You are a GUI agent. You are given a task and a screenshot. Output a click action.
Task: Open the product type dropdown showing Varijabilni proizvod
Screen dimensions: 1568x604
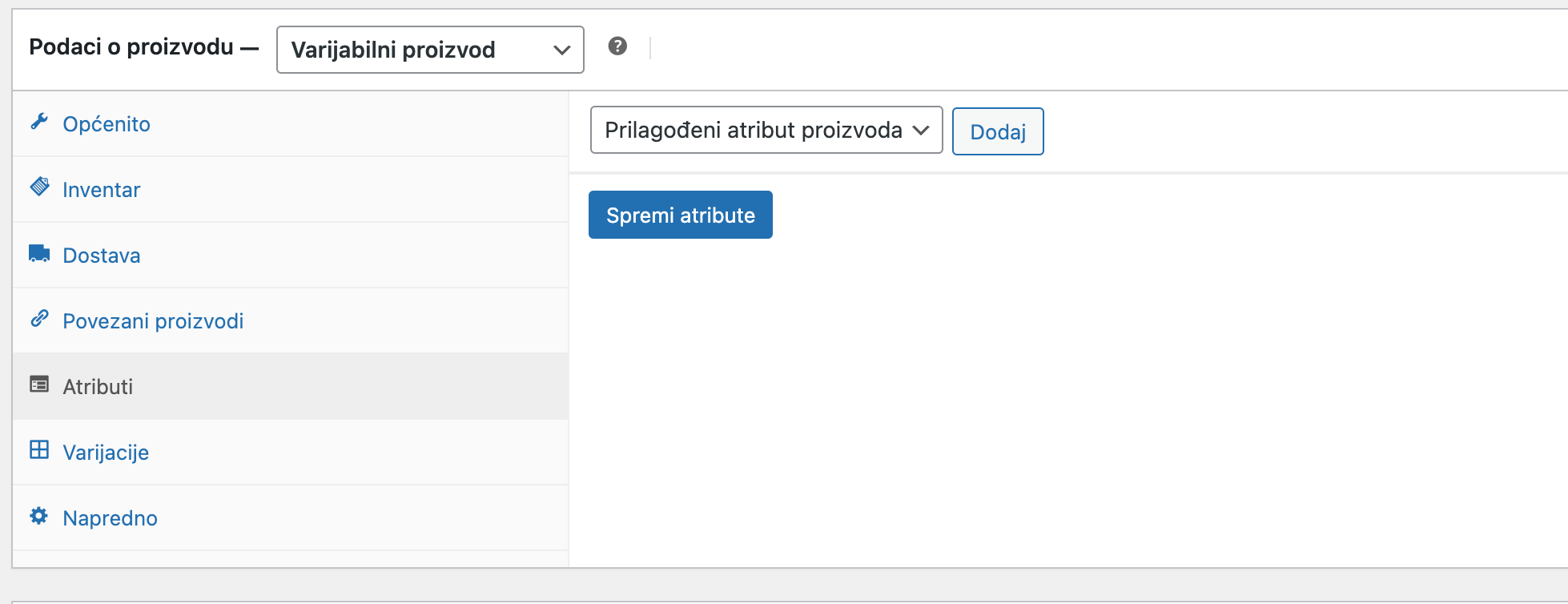[x=429, y=50]
